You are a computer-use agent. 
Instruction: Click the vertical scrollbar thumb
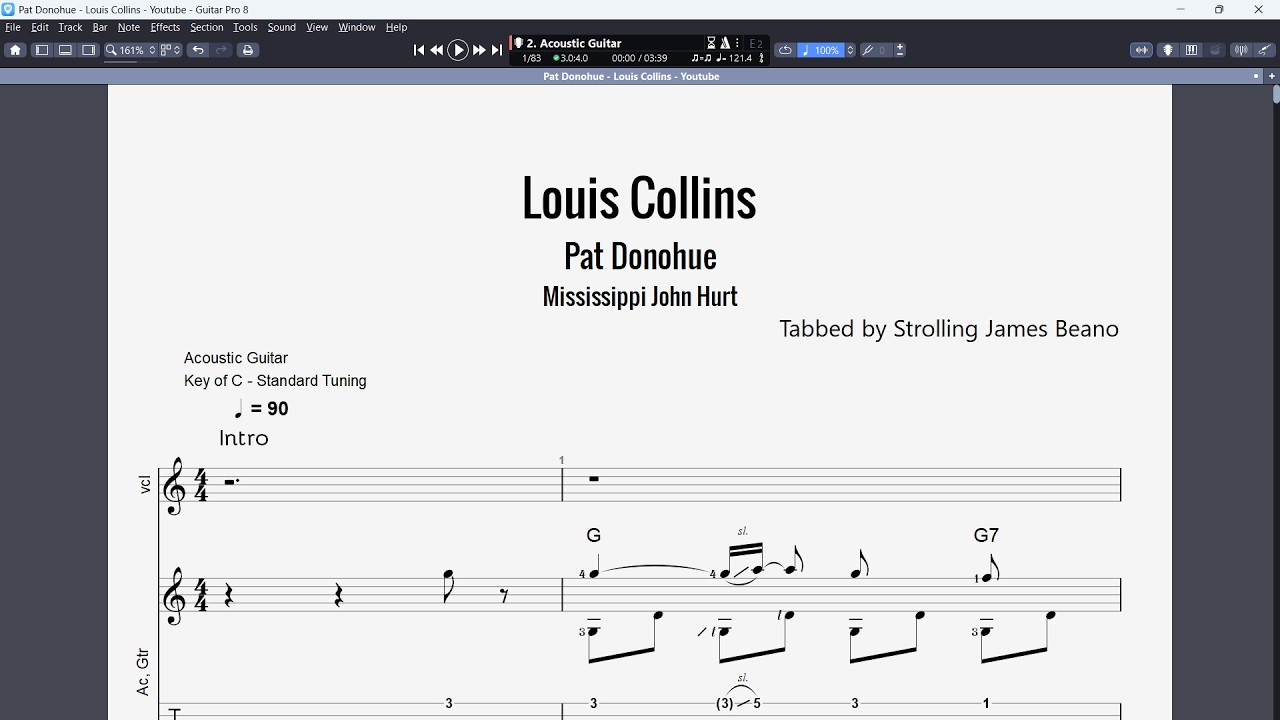(x=1276, y=95)
